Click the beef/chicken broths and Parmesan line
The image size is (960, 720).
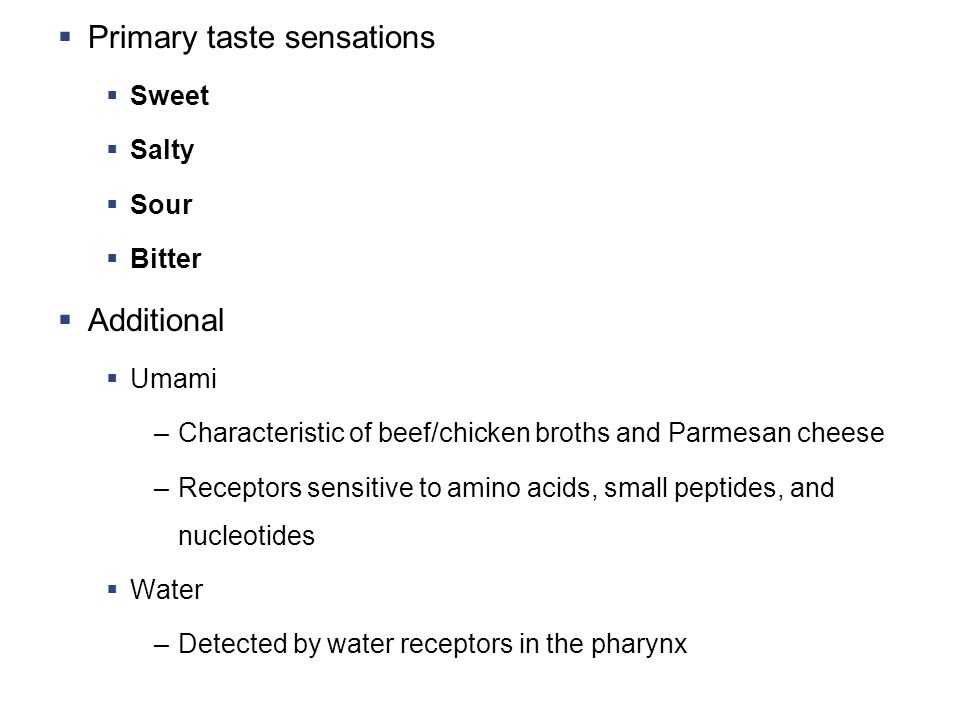tap(531, 433)
